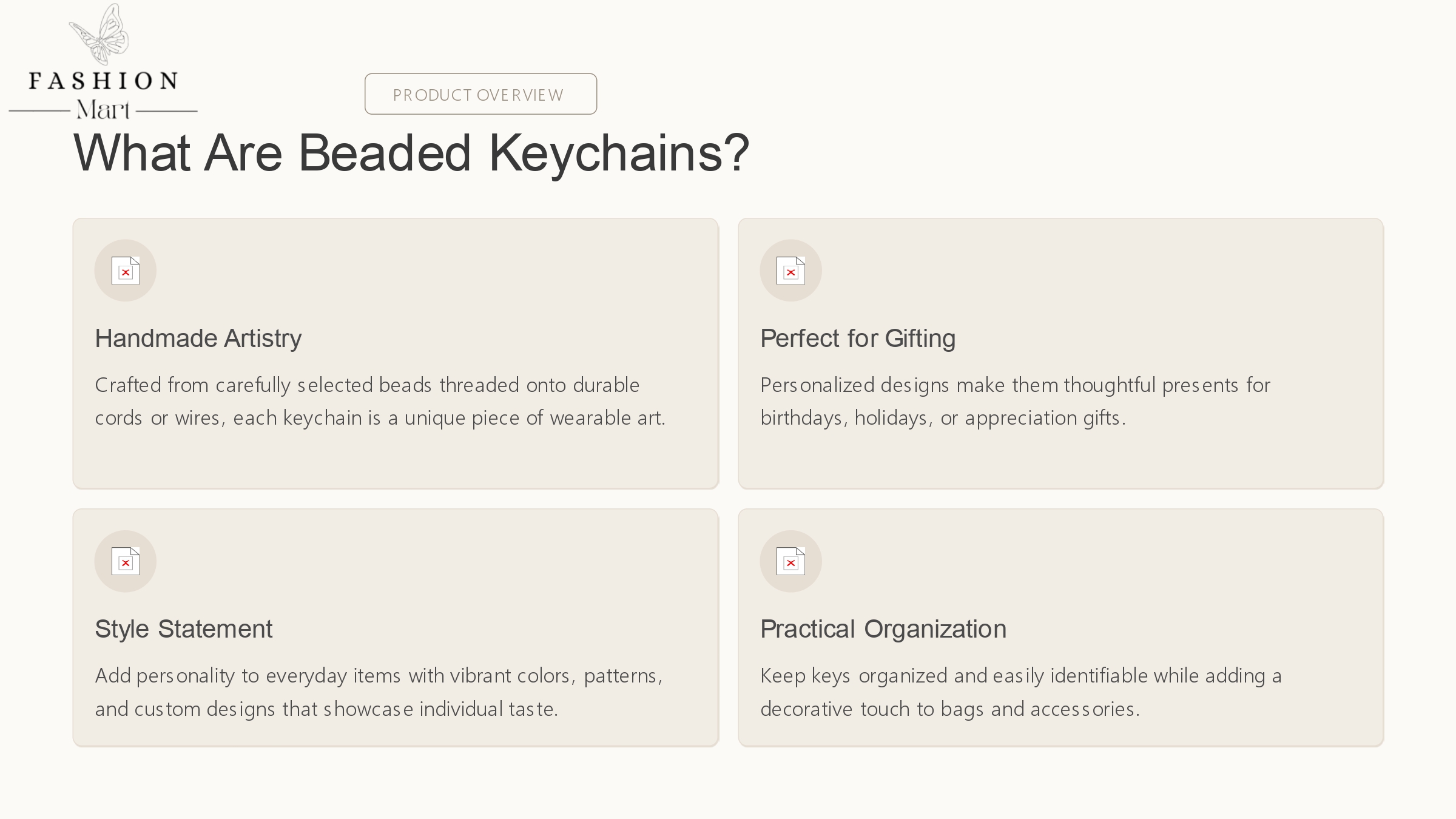Select the paragraph starting 'Personalized designs make them'

point(1014,402)
